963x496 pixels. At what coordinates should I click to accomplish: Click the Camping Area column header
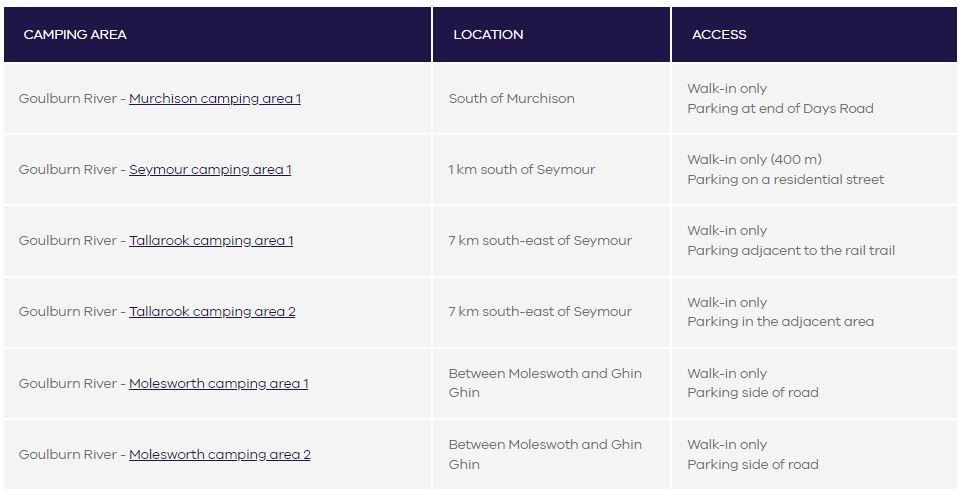pos(75,35)
